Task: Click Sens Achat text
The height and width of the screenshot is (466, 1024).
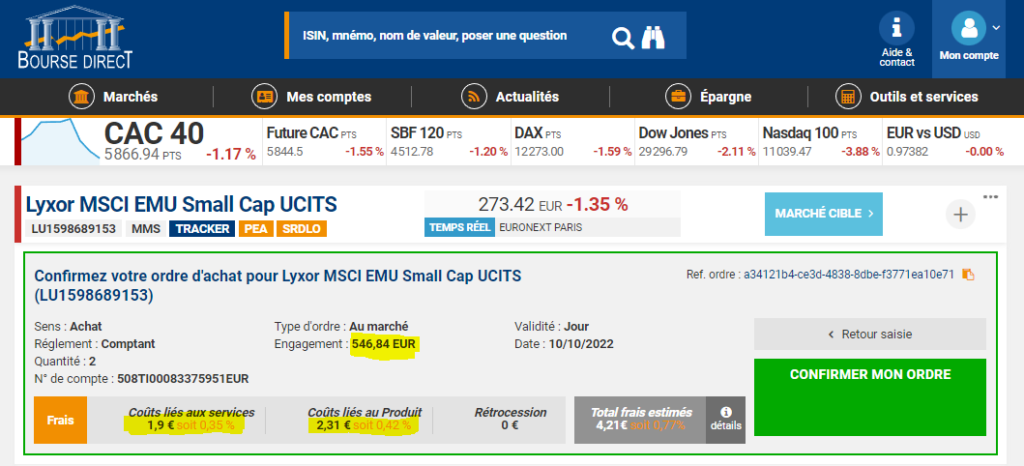Action: [x=67, y=326]
